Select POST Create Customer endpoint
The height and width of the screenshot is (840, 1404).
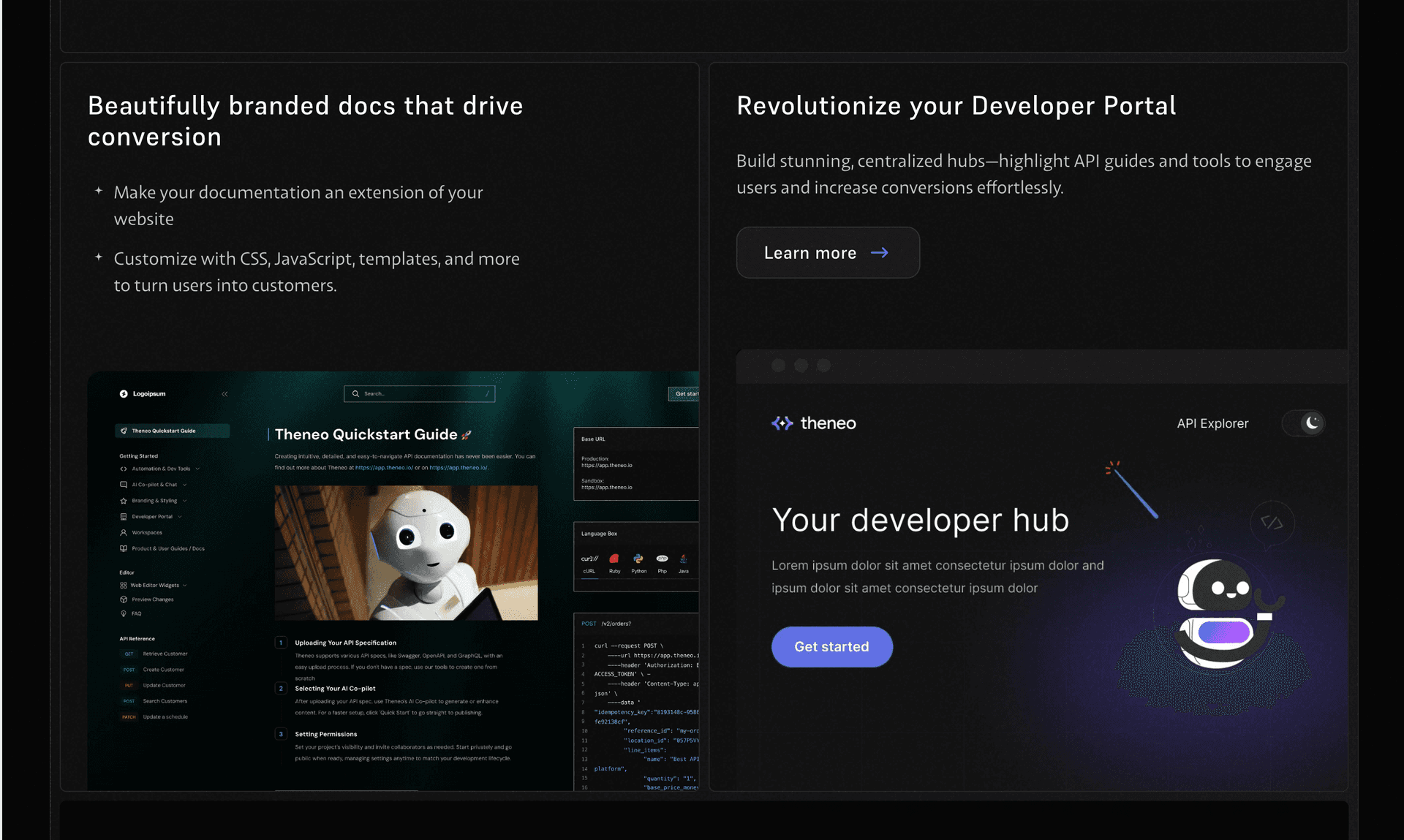click(153, 670)
